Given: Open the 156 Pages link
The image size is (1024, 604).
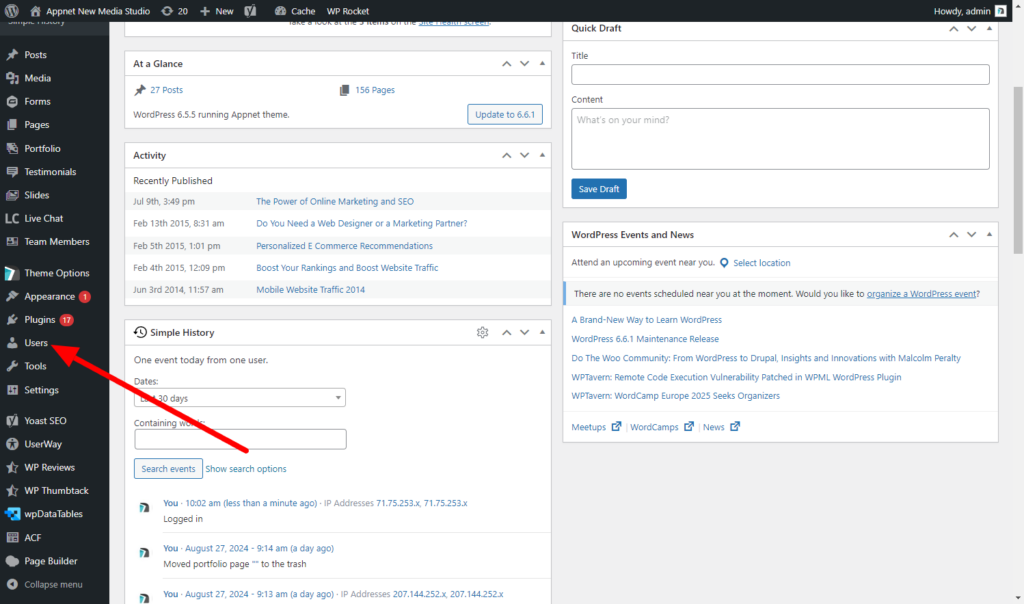Looking at the screenshot, I should (375, 90).
